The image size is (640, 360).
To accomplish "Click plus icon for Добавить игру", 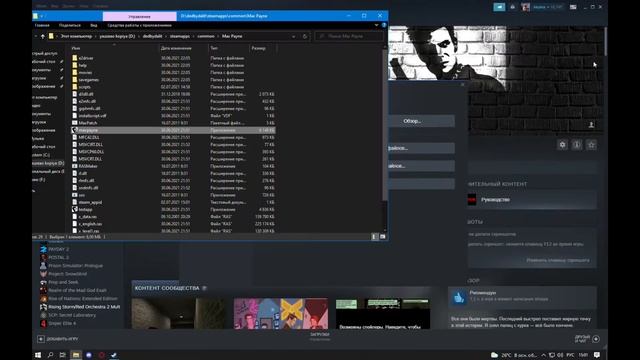I will 41,339.
